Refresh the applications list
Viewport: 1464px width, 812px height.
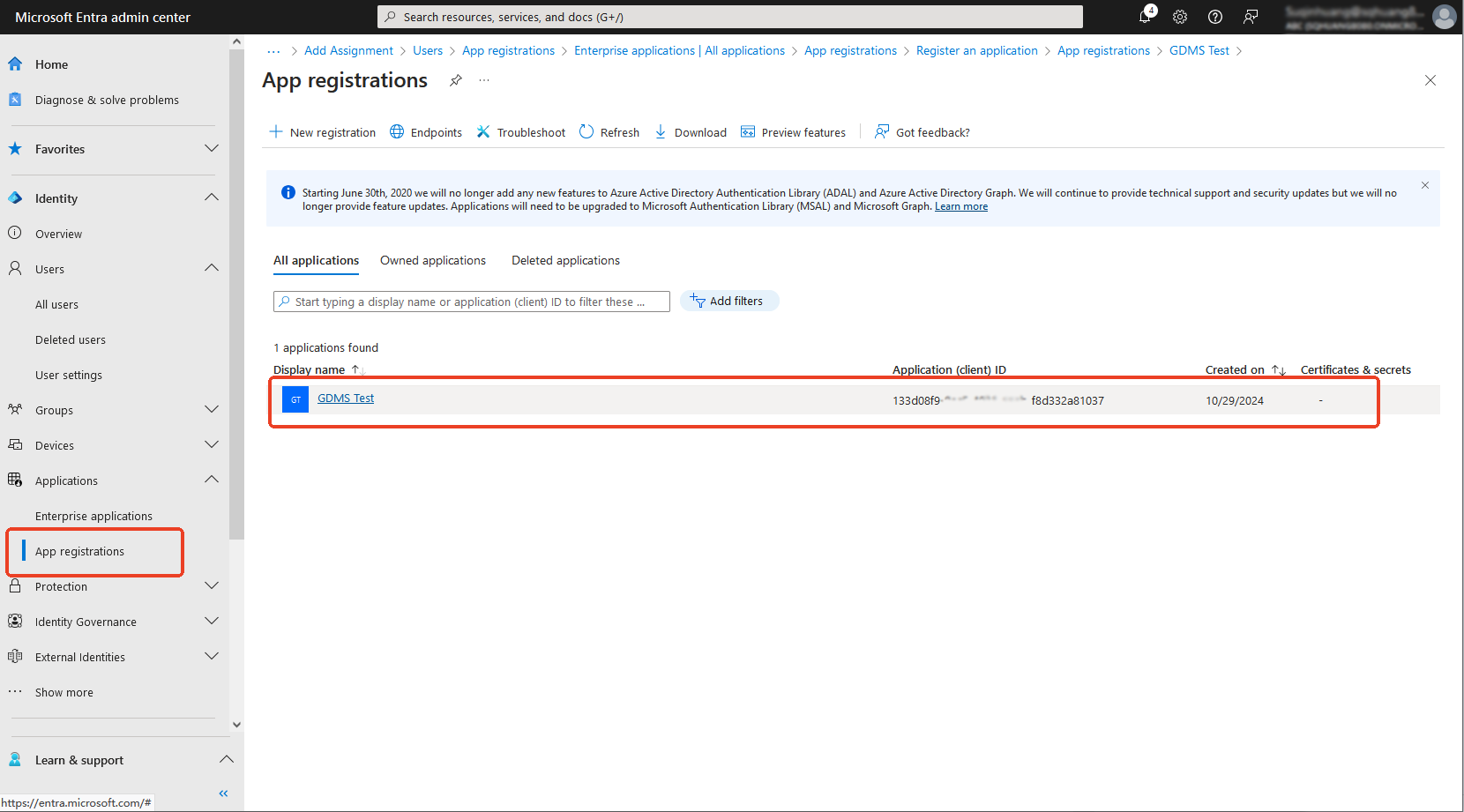[x=609, y=132]
